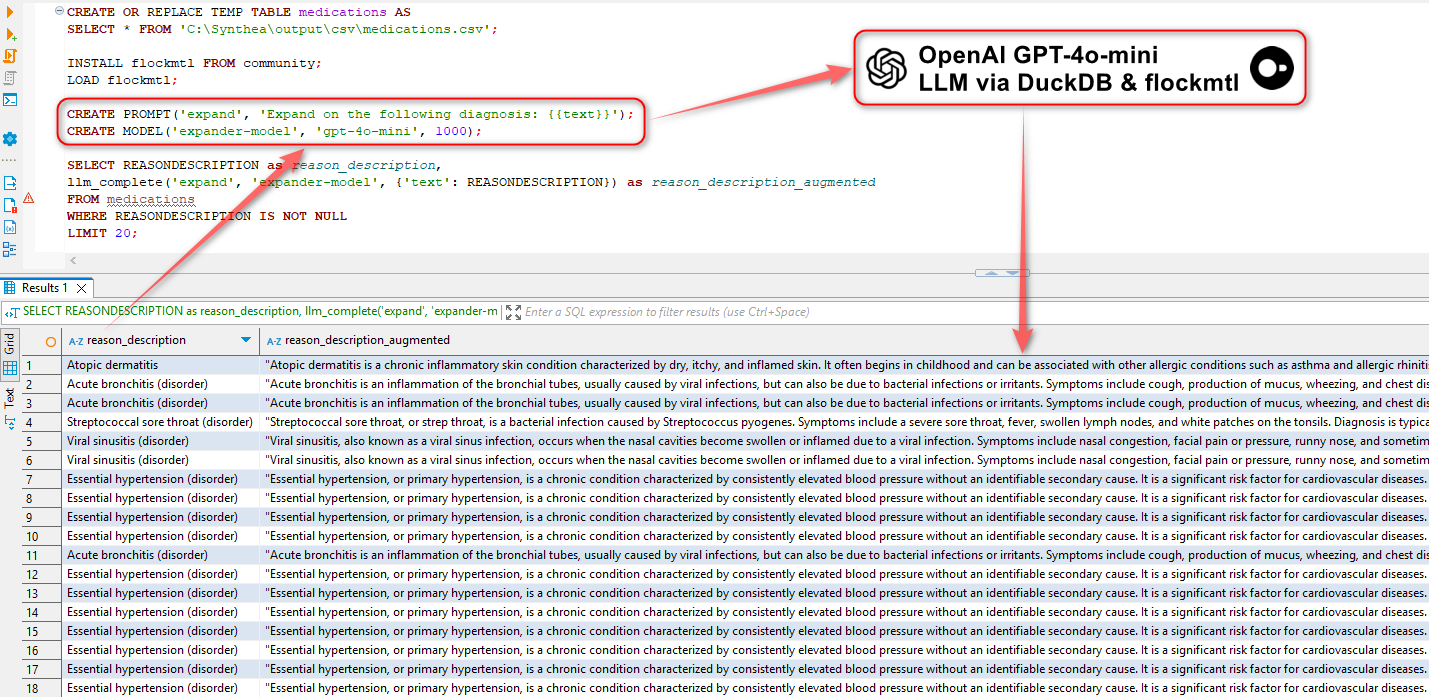
Task: Click the reason_description_augmented column header
Action: click(845, 340)
